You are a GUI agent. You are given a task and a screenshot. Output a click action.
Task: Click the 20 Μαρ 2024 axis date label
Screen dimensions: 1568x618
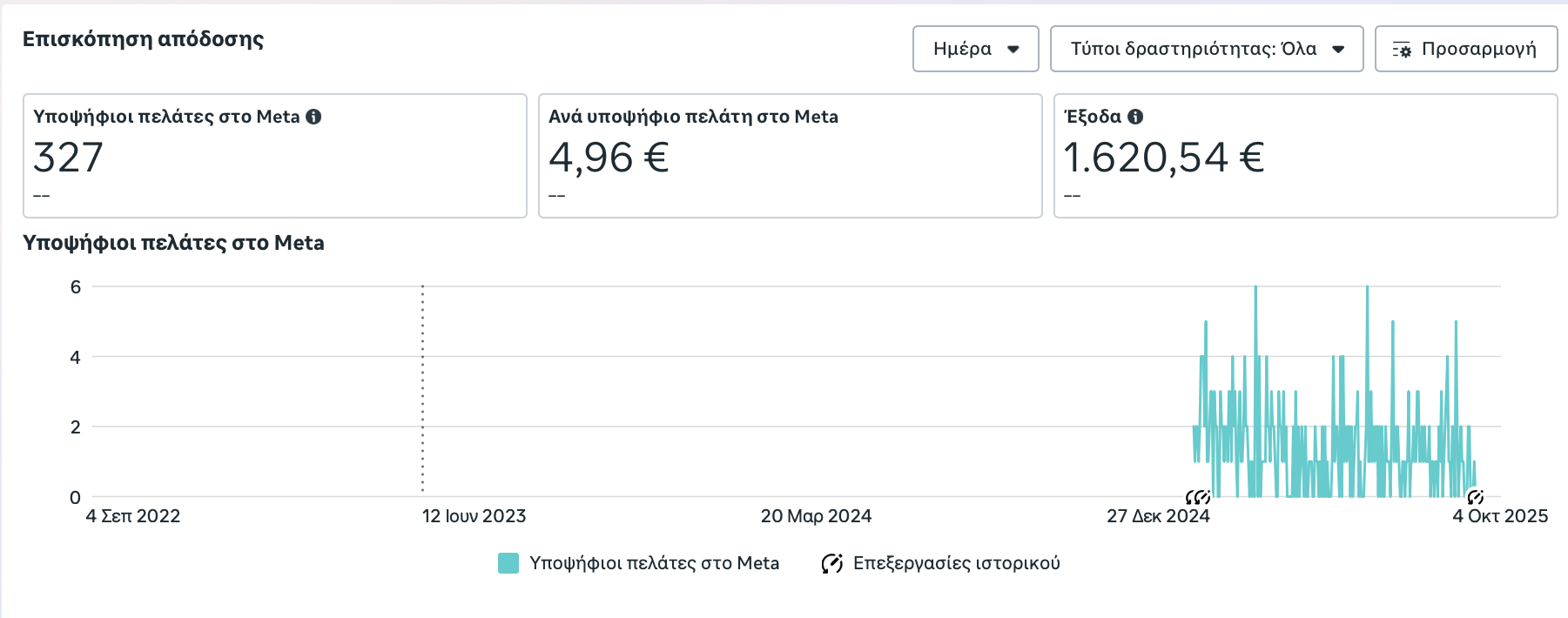coord(816,516)
